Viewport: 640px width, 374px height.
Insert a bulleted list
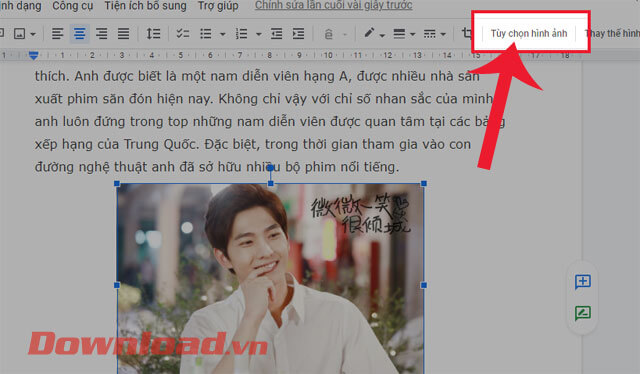click(x=206, y=33)
